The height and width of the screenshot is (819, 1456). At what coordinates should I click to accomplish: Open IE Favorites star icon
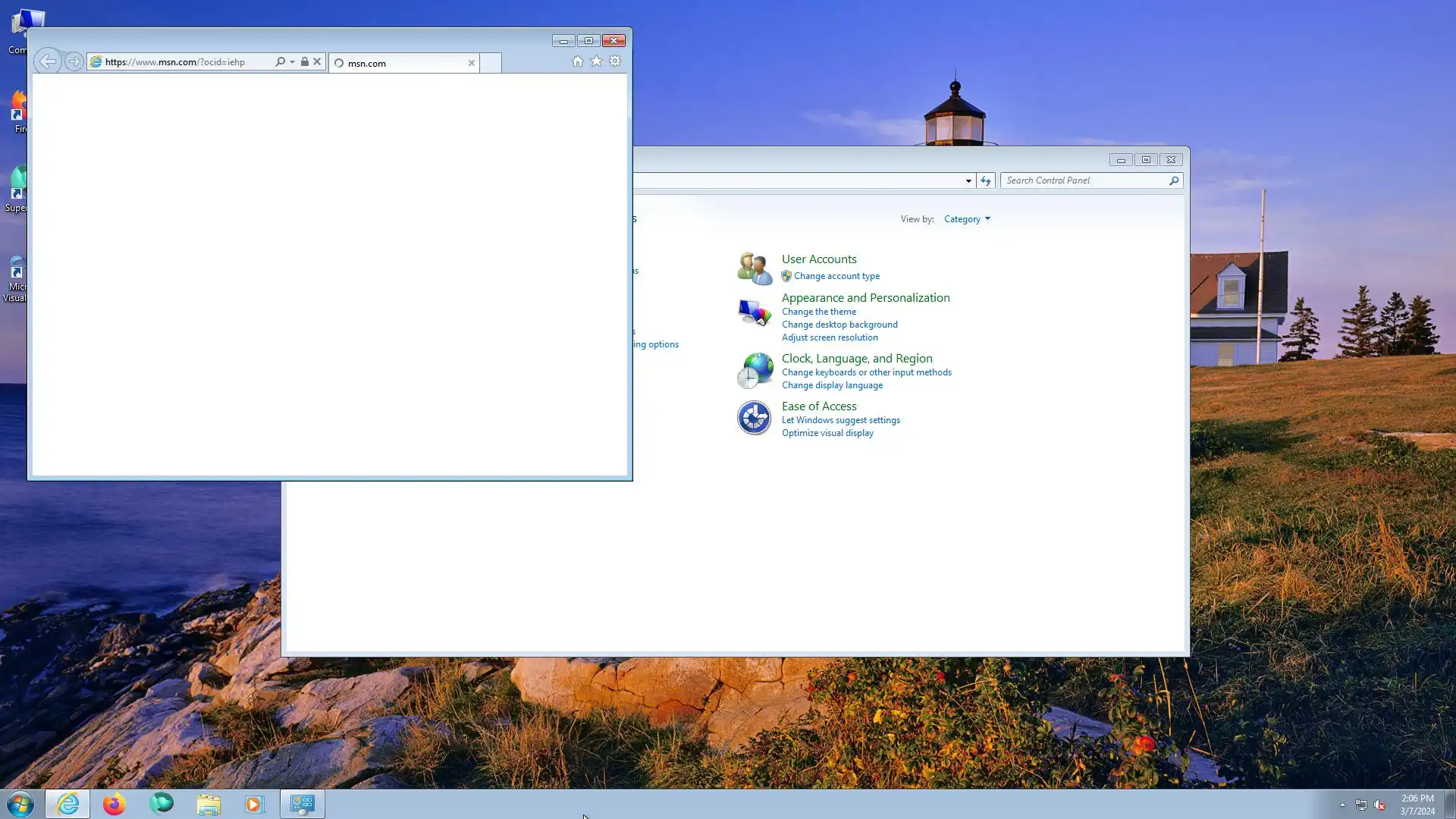[x=596, y=61]
